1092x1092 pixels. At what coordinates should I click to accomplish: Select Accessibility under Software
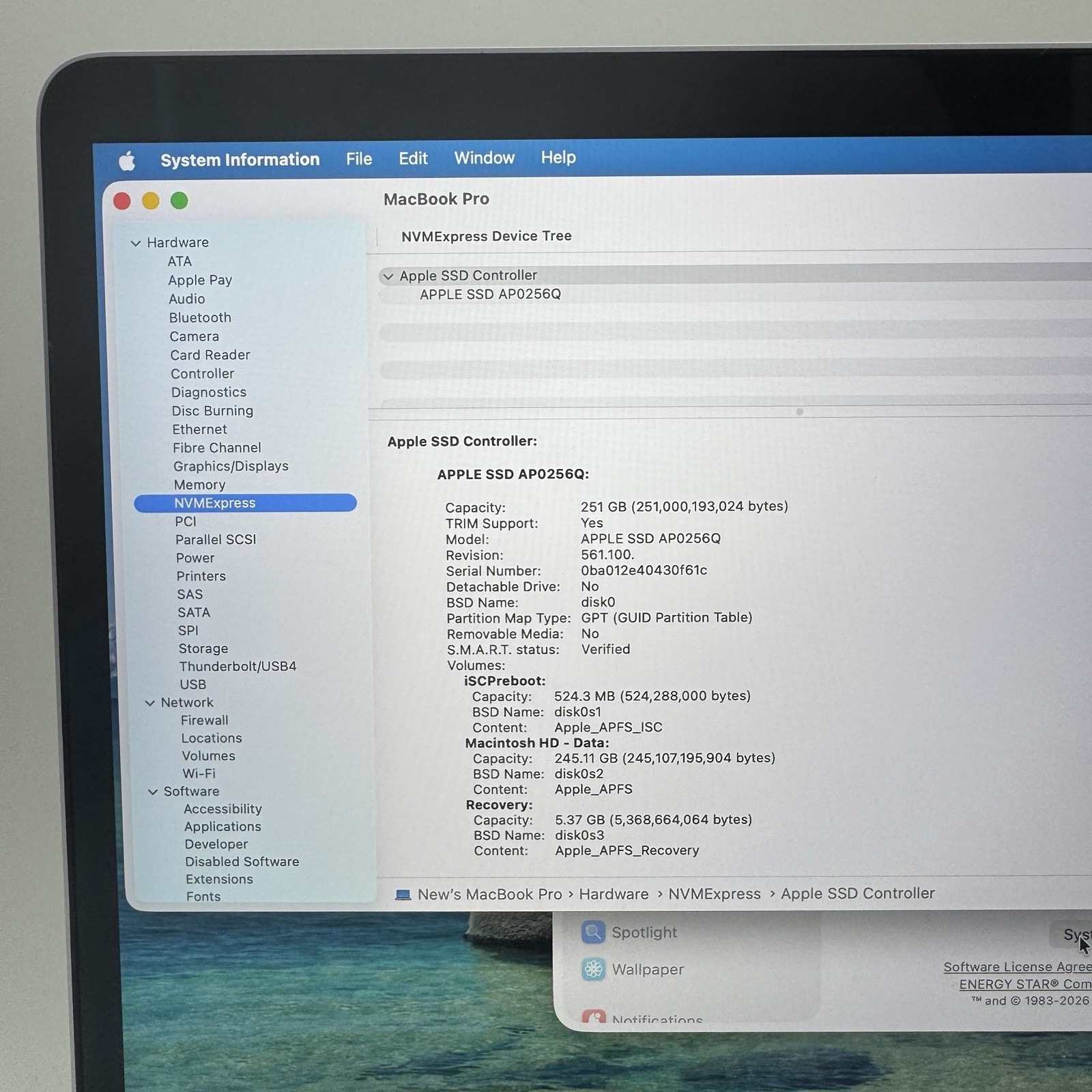(x=223, y=809)
